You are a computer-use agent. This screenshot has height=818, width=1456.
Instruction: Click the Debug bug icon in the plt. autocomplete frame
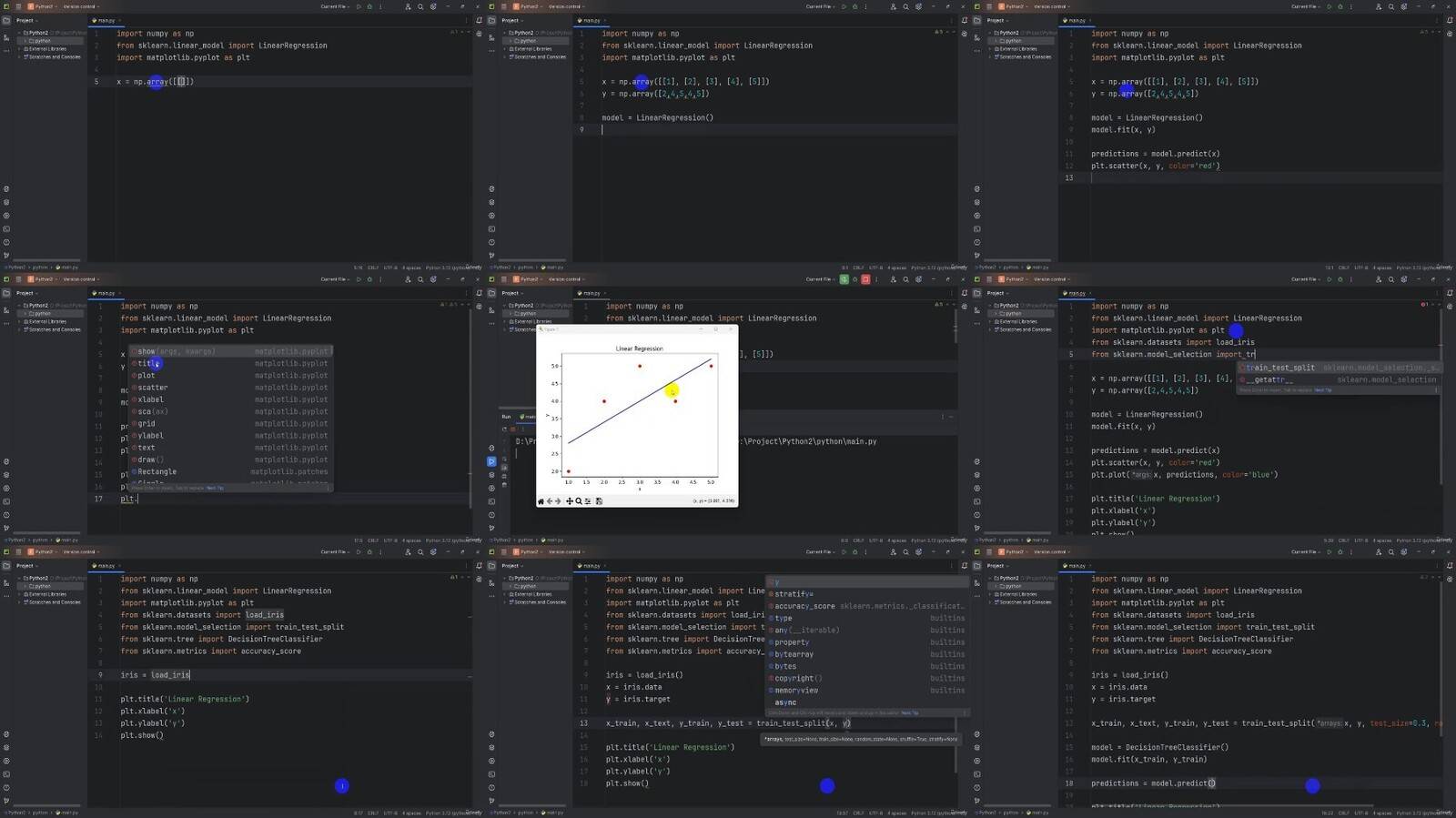point(369,279)
